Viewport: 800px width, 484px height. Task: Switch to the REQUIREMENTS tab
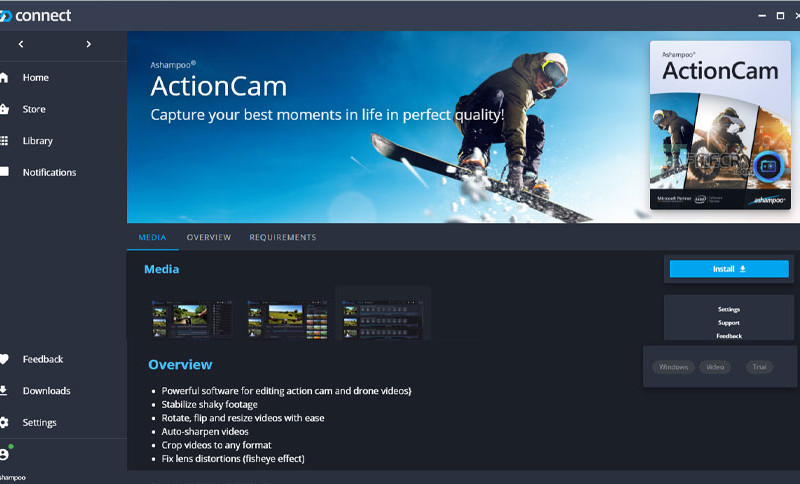283,237
